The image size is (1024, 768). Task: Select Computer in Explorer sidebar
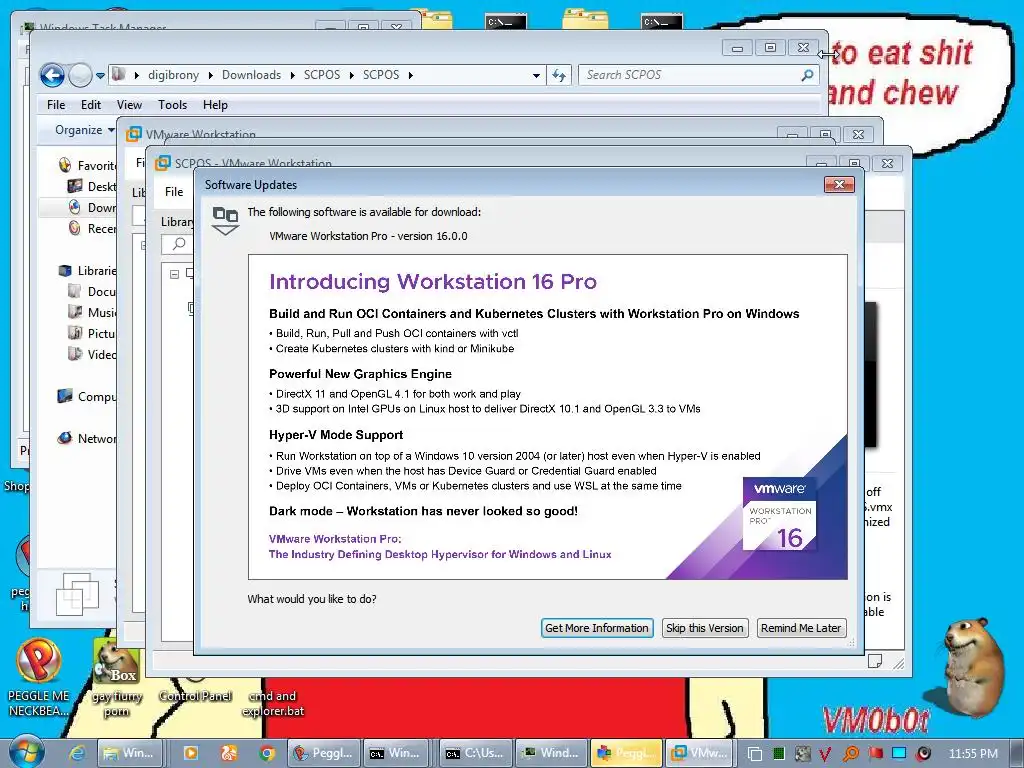point(87,396)
